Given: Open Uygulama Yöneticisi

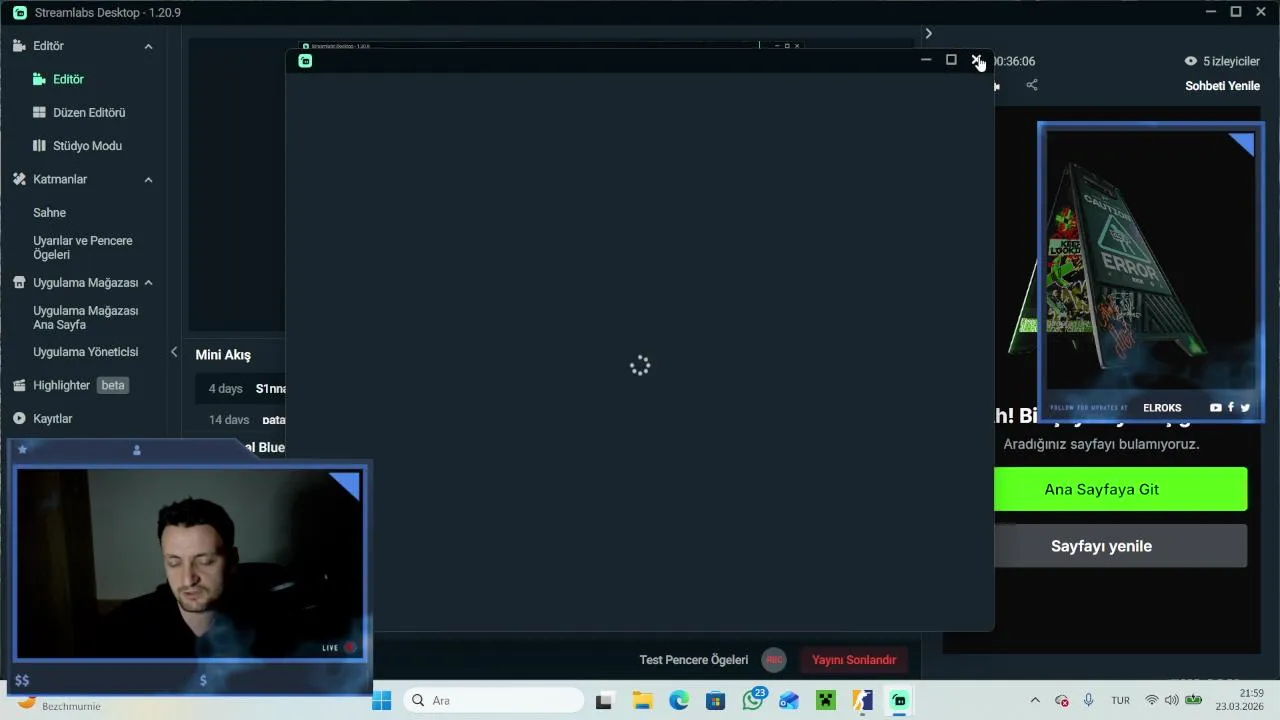Looking at the screenshot, I should 86,352.
